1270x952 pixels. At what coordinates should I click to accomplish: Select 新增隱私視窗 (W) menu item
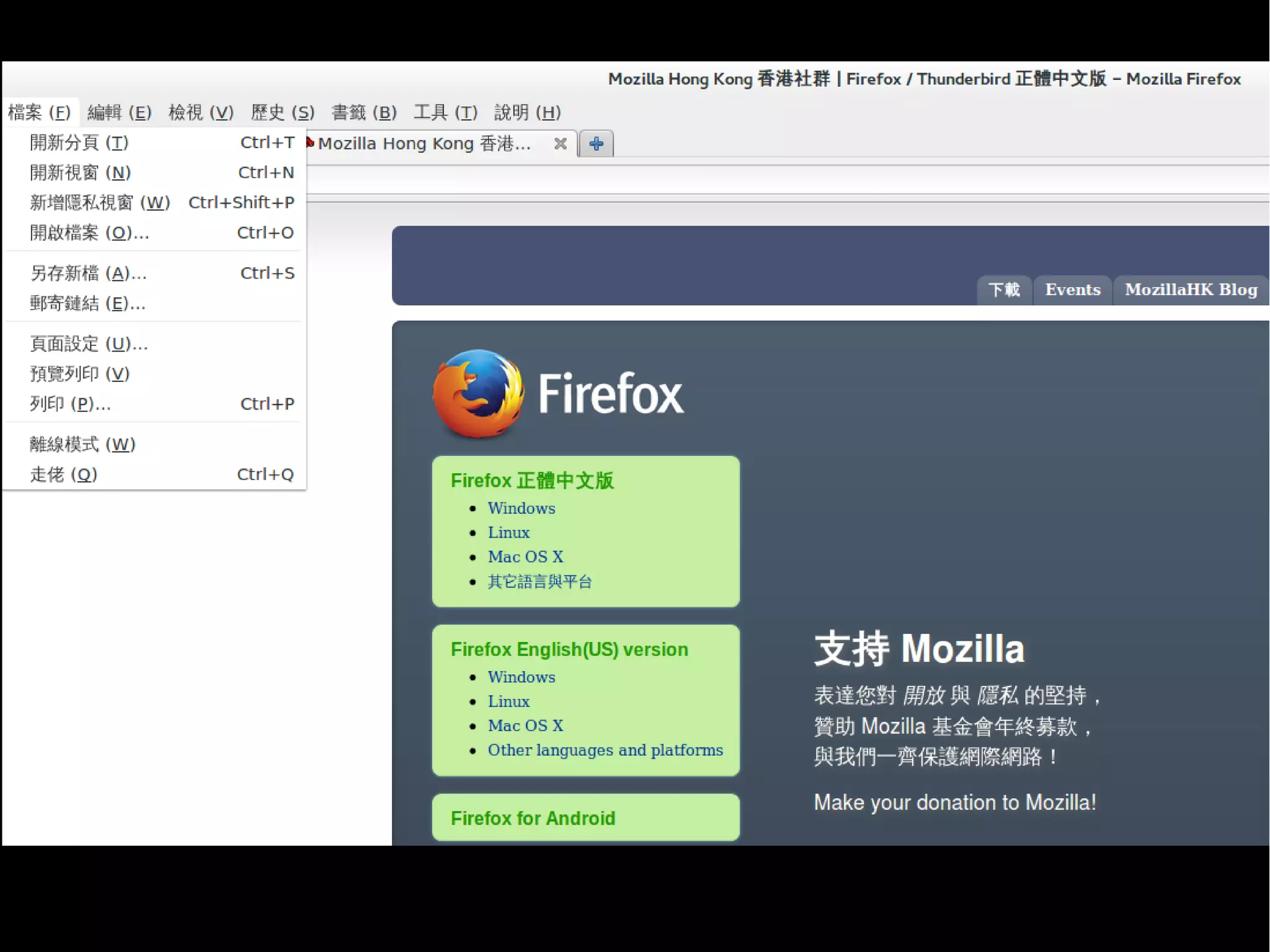154,202
